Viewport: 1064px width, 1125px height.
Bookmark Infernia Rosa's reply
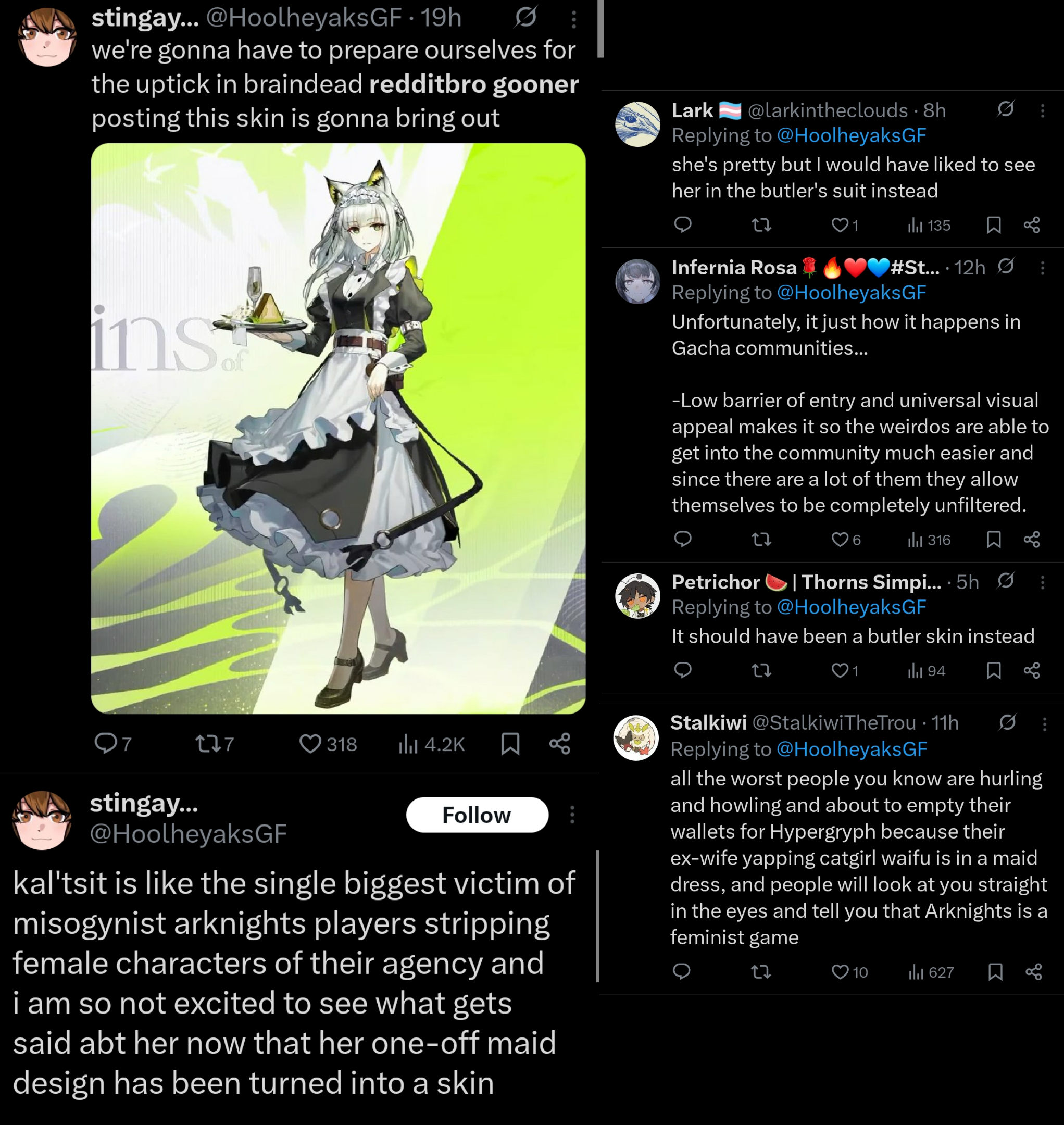click(x=994, y=540)
